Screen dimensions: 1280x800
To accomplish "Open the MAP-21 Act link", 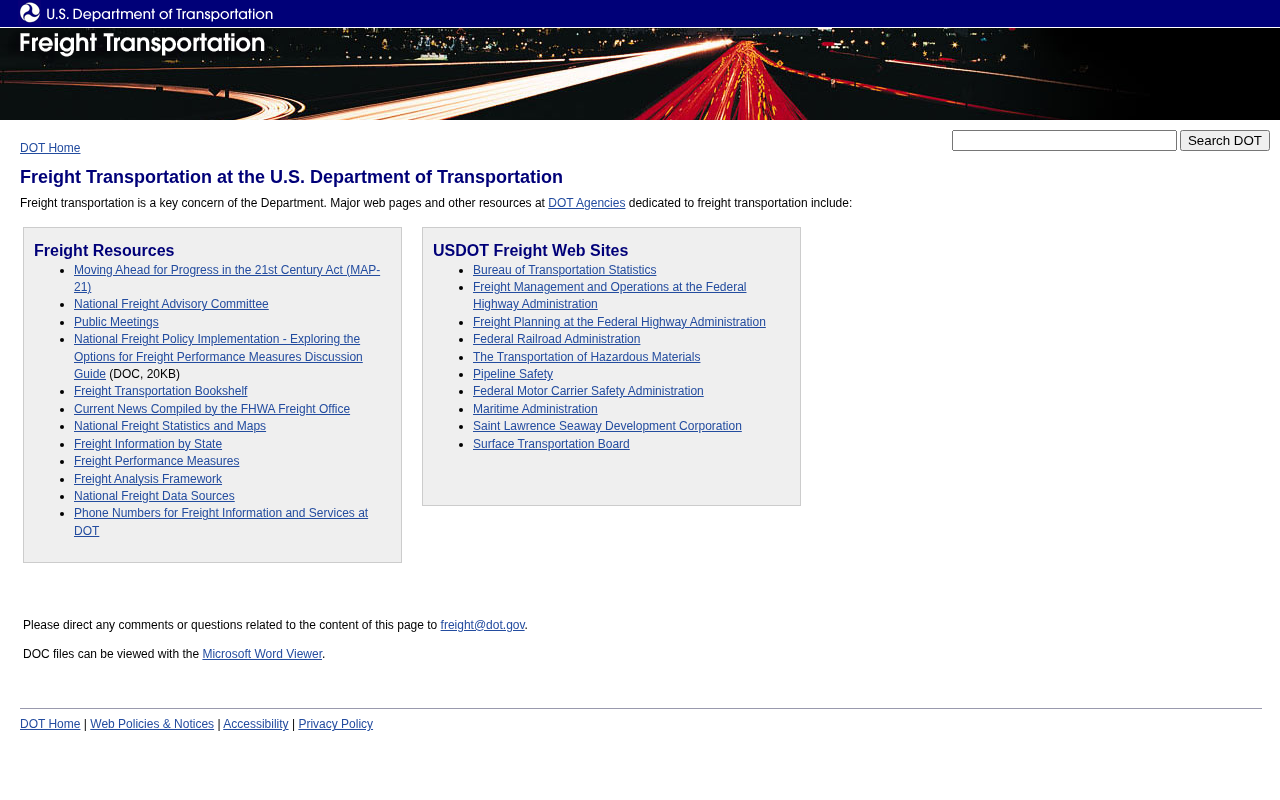I will [x=227, y=278].
